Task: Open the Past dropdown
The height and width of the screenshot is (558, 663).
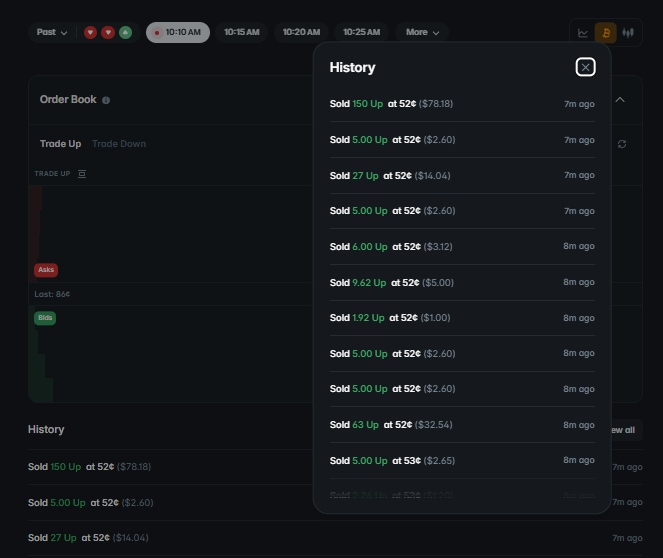Action: 52,33
